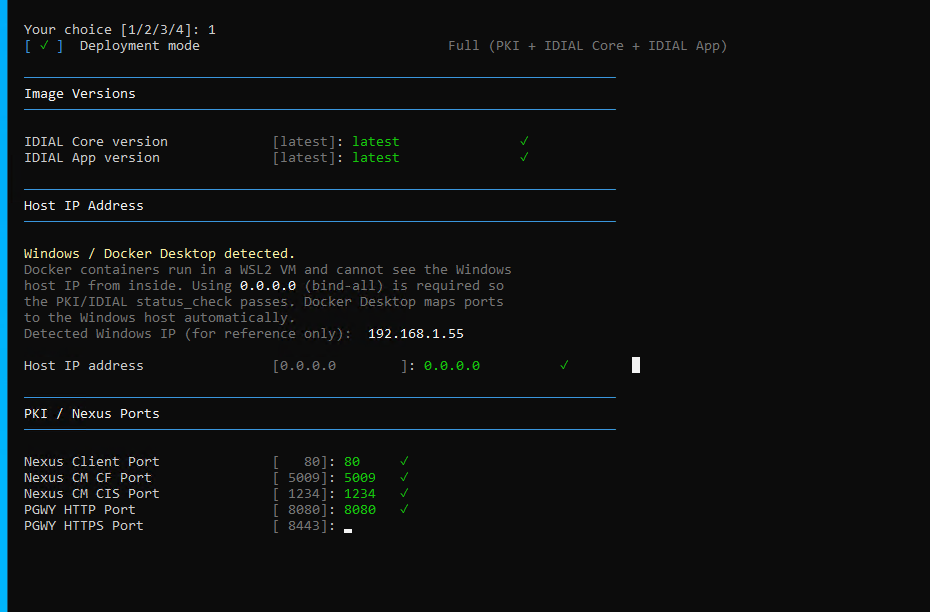
Task: Click the checkmark on Nexus Client Port row
Action: click(404, 461)
